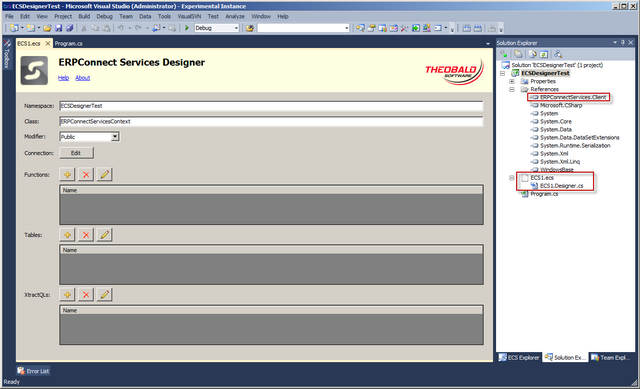Click the Paste toolbar icon
This screenshot has width=640, height=389.
pyautogui.click(x=106, y=28)
